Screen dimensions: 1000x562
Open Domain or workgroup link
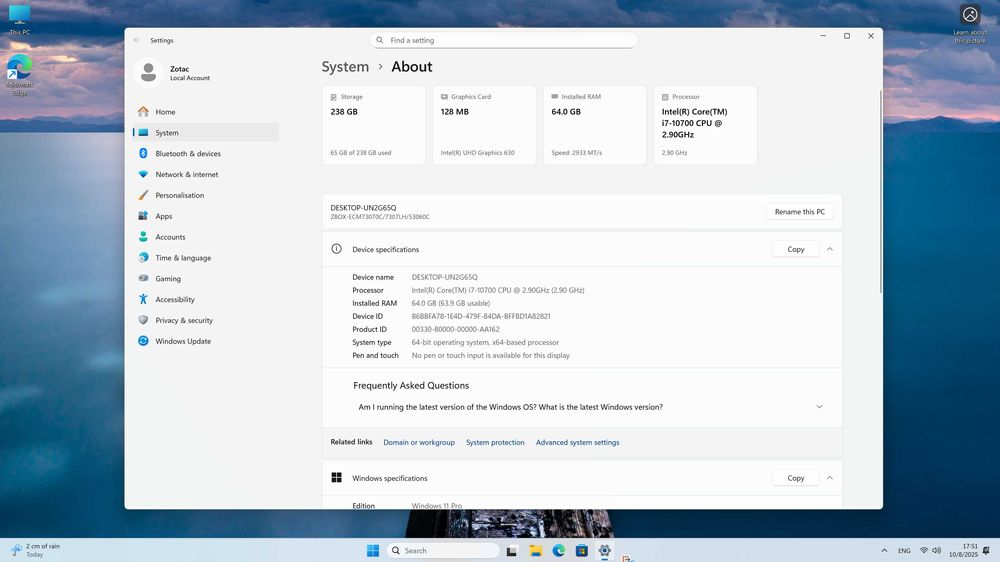[x=419, y=442]
